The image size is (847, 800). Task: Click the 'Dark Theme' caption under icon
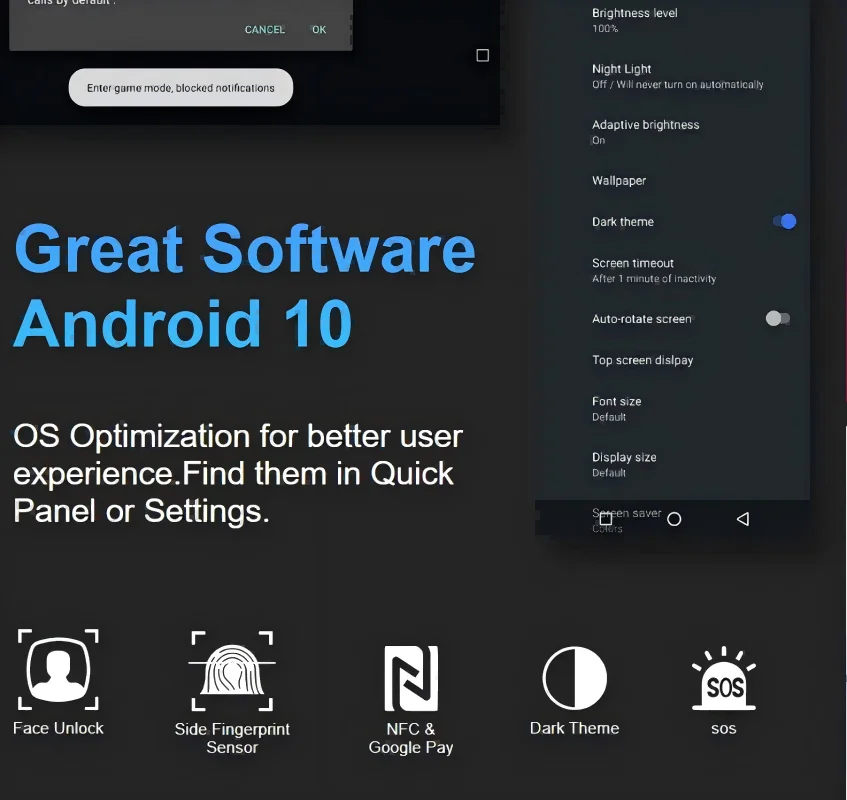click(575, 728)
